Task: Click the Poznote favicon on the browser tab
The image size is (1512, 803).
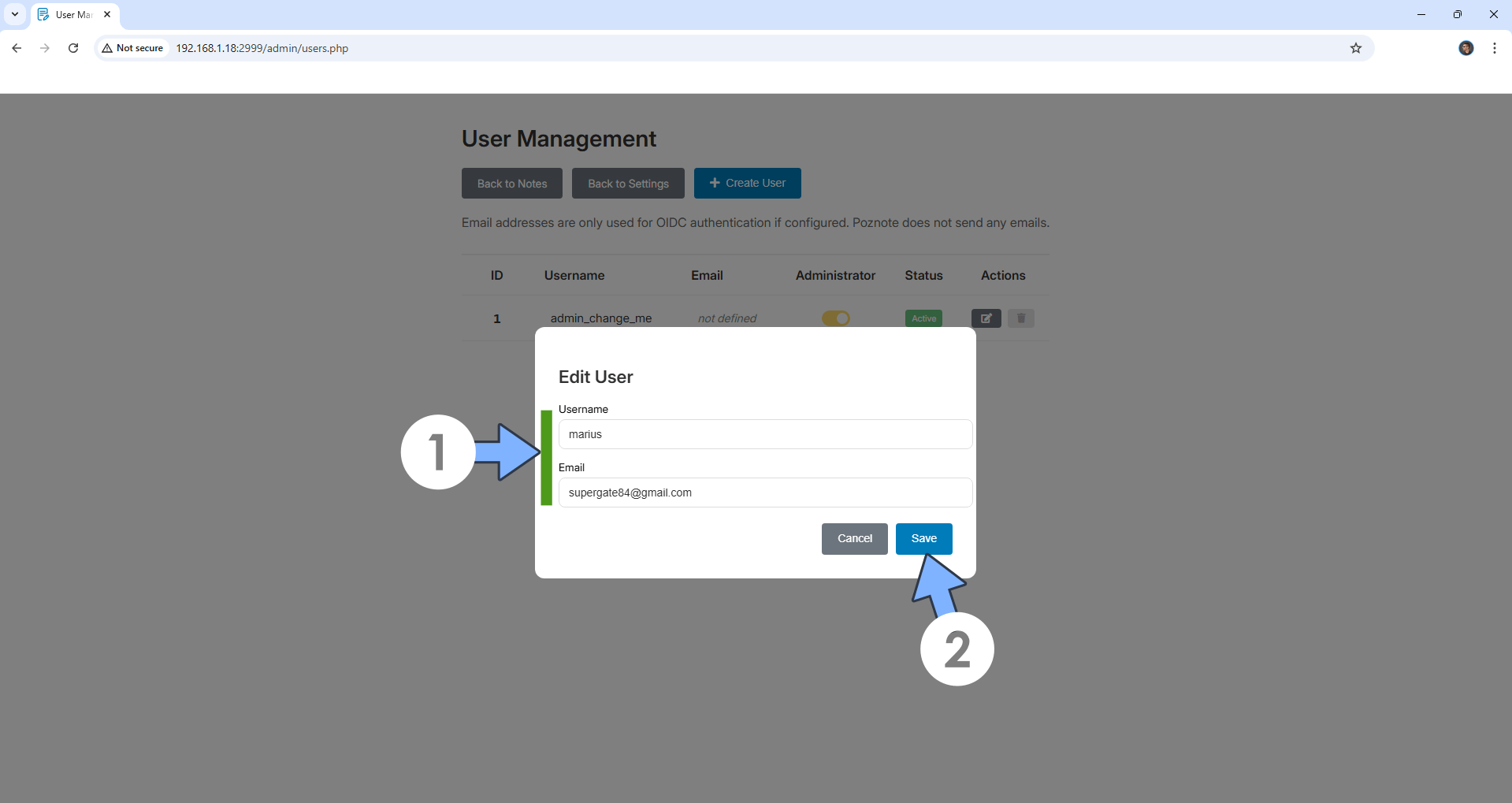Action: pos(44,14)
